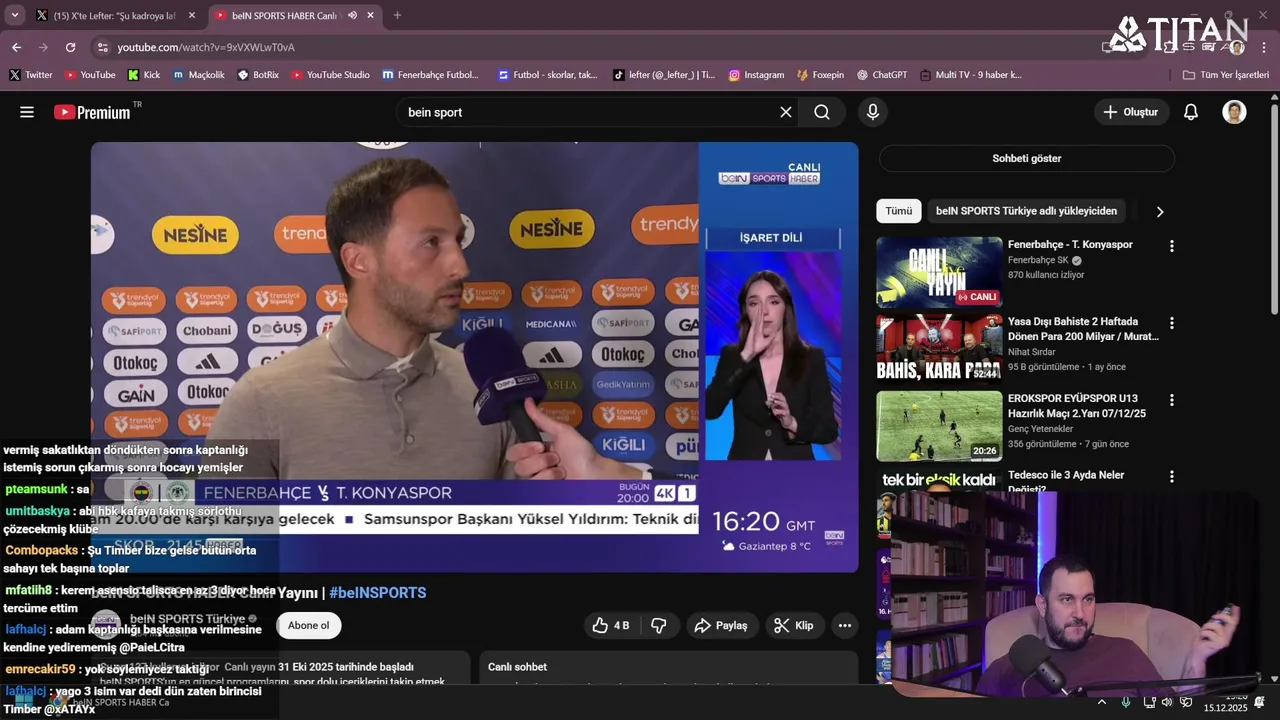Open the YouTube guide hamburger menu
The width and height of the screenshot is (1280, 720).
pyautogui.click(x=27, y=112)
